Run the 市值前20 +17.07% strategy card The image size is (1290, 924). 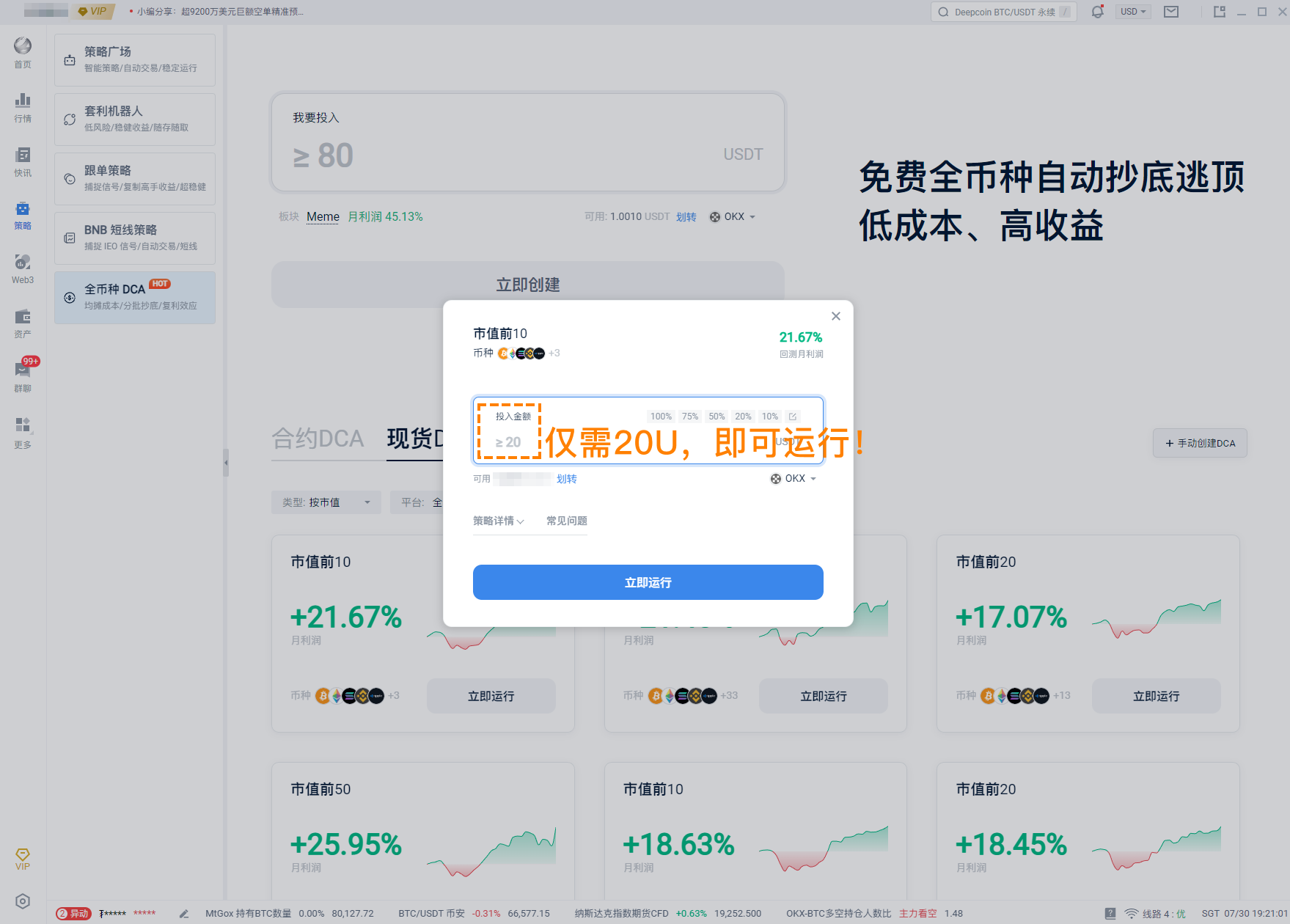(x=1156, y=696)
